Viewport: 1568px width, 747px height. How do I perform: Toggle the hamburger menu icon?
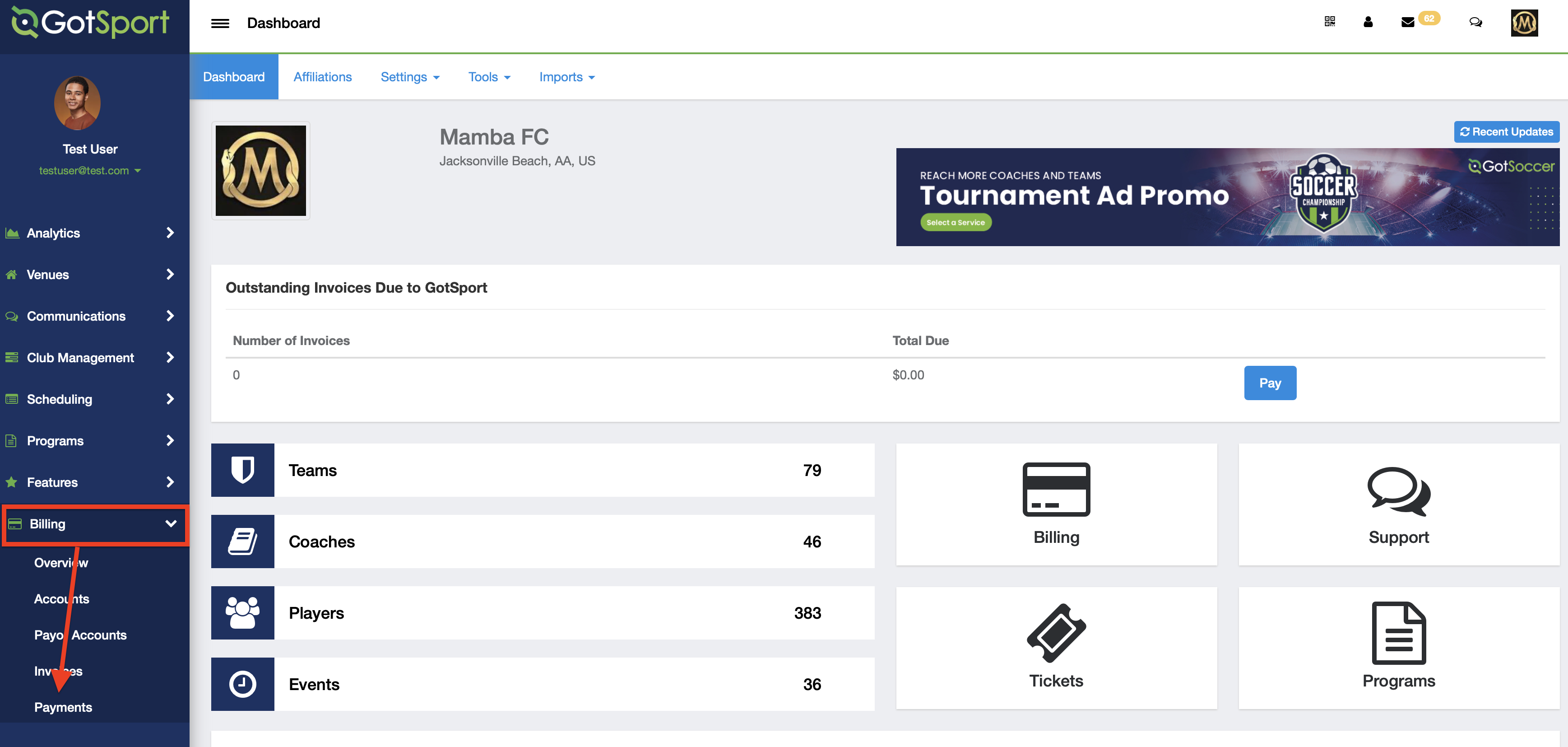tap(220, 23)
